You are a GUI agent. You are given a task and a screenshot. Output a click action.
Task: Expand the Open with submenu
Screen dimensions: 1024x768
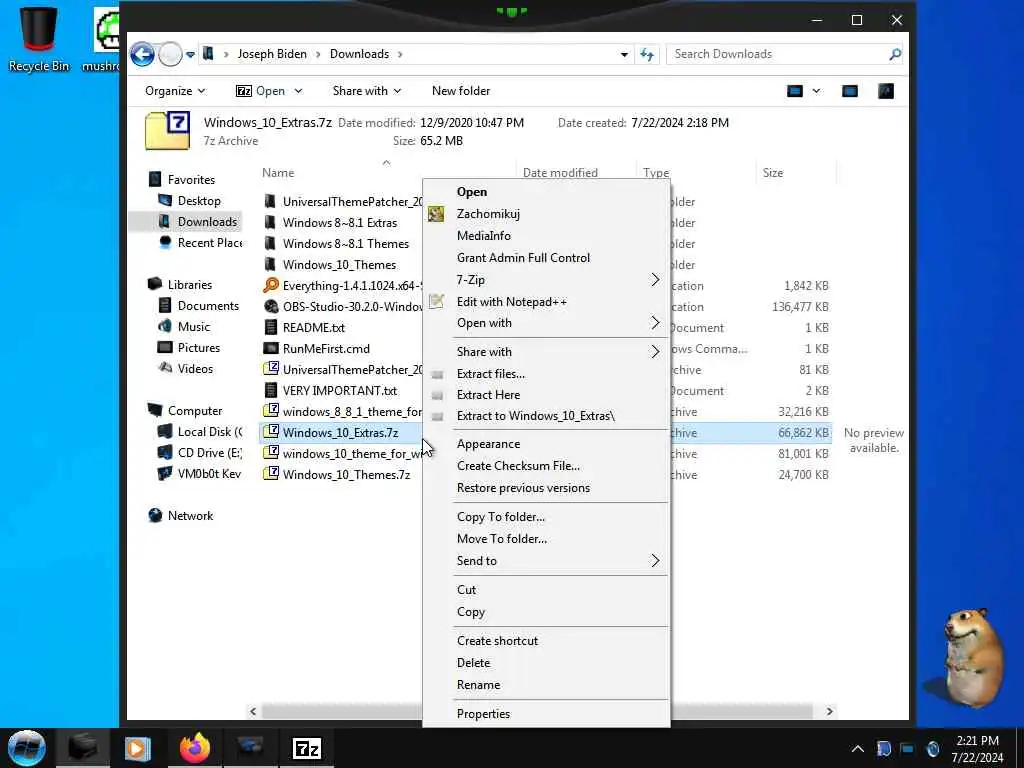tap(547, 323)
